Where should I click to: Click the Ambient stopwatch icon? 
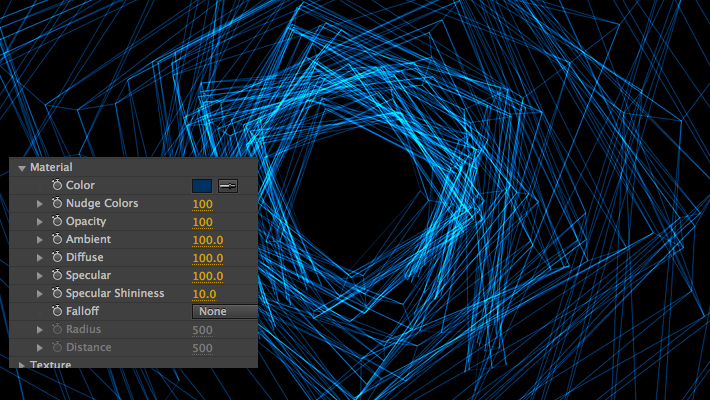tap(57, 240)
